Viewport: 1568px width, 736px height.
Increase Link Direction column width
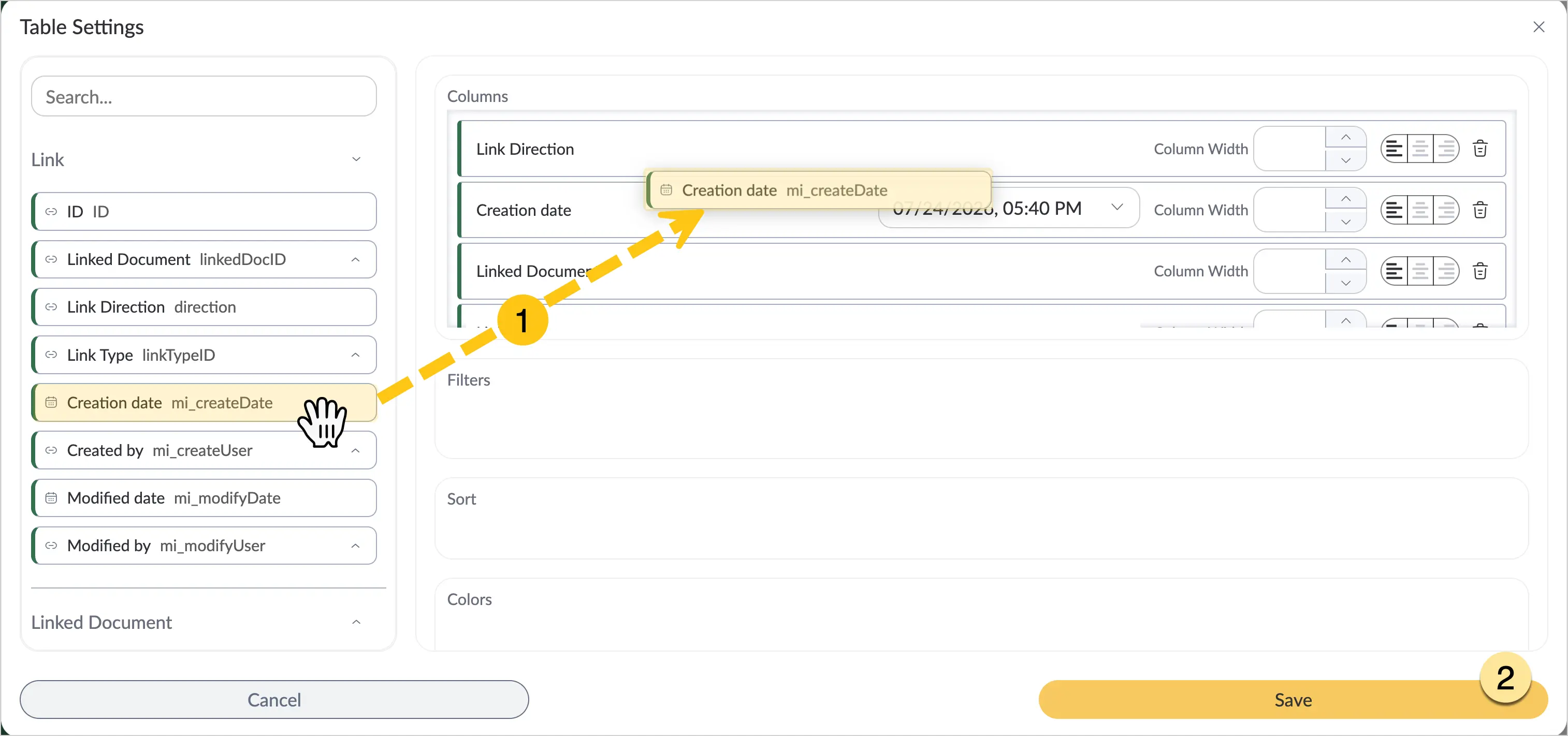[x=1346, y=138]
